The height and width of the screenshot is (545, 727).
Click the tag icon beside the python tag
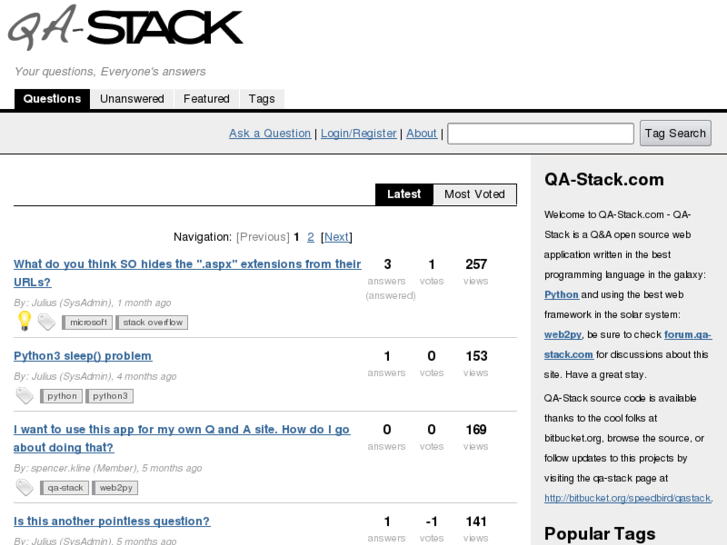pyautogui.click(x=24, y=396)
